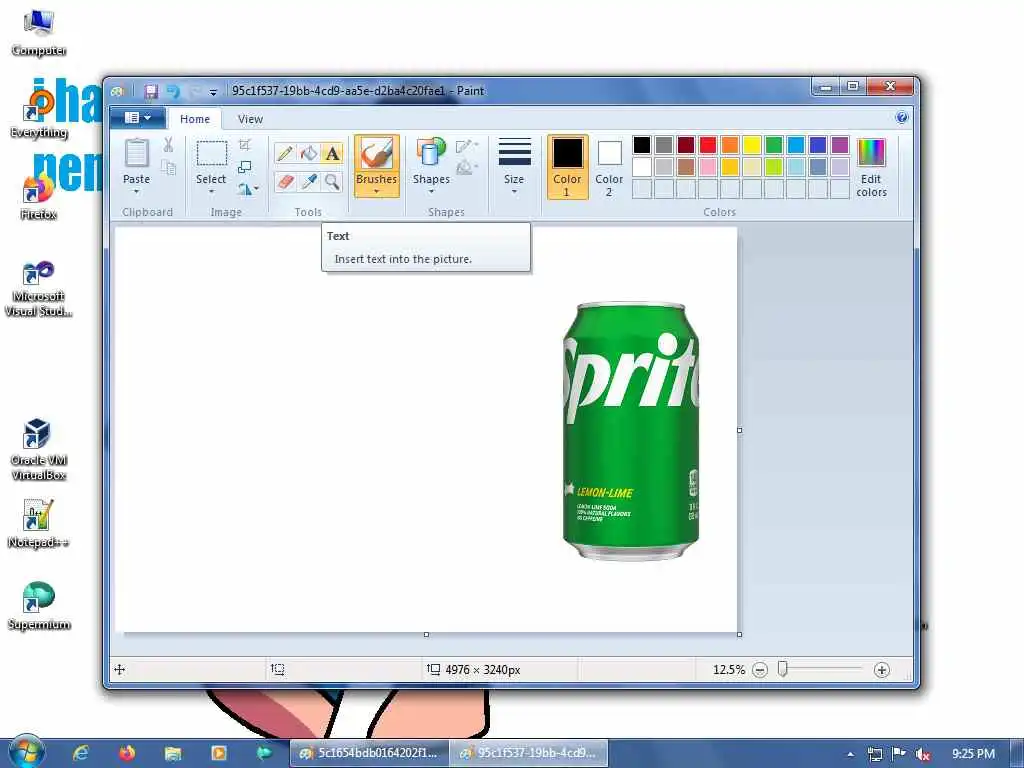This screenshot has width=1024, height=768.
Task: Expand the Customize Quick Access Toolbar arrow
Action: 213,92
